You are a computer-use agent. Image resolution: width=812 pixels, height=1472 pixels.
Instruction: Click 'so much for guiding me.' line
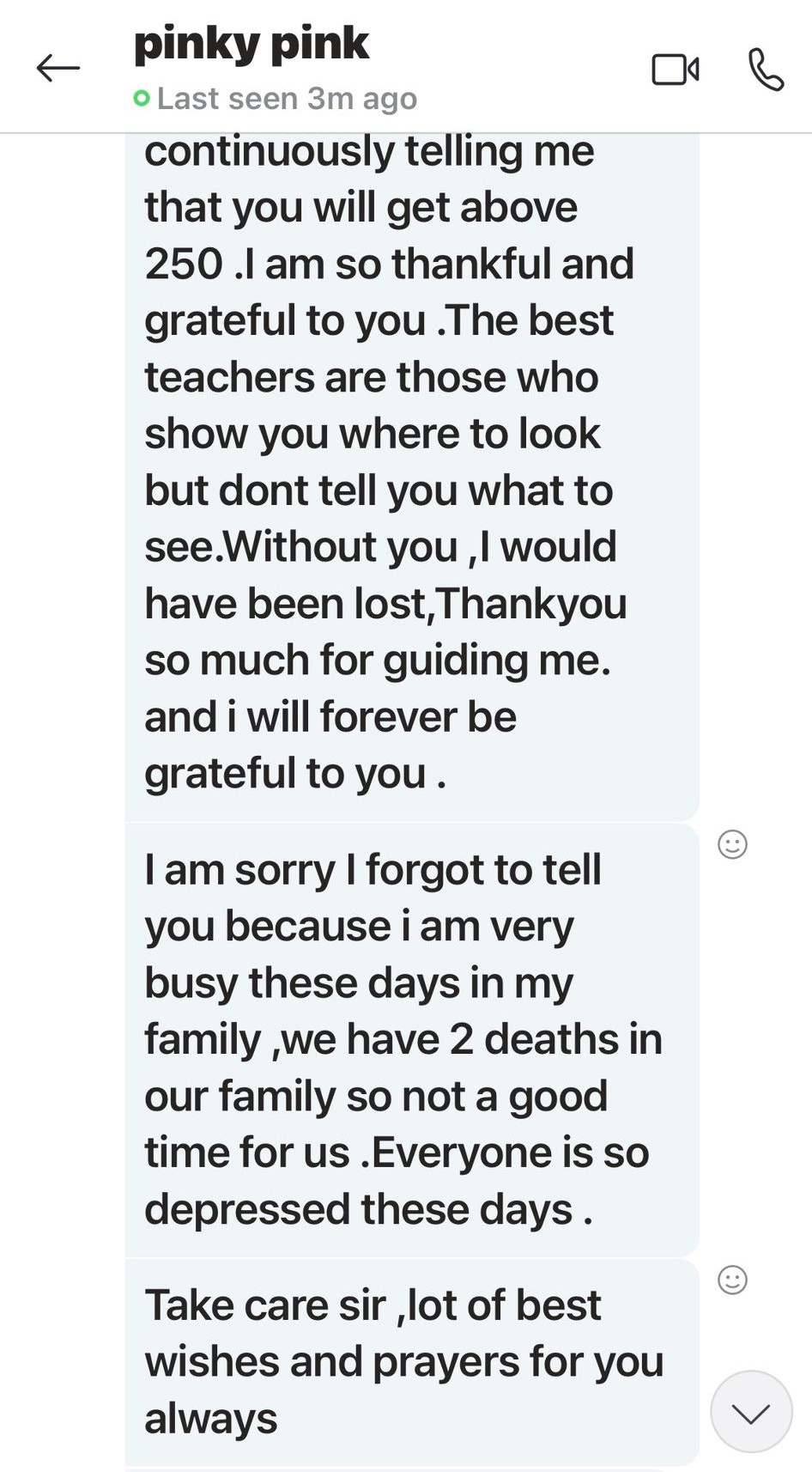tap(378, 660)
